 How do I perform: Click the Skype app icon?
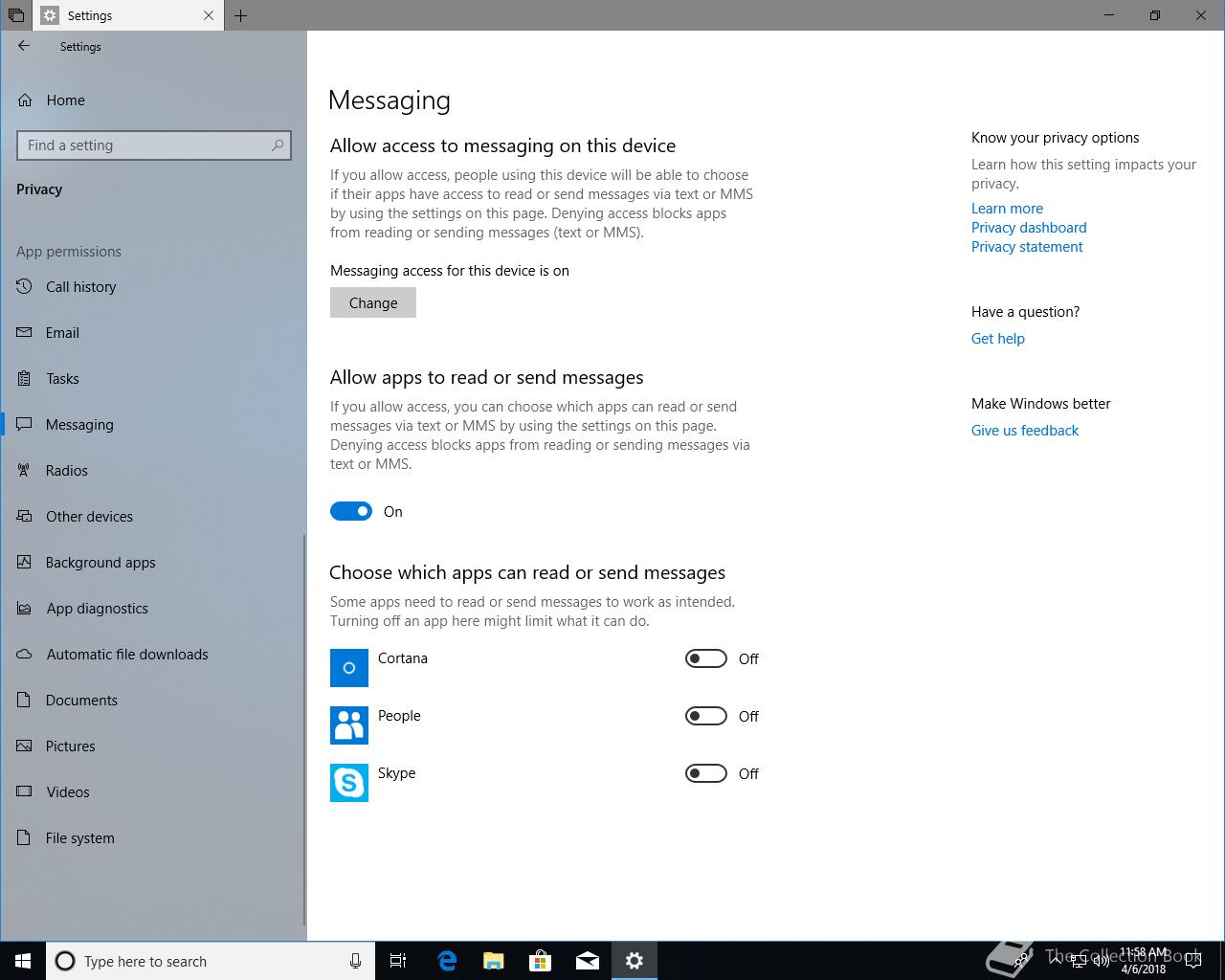pos(349,783)
